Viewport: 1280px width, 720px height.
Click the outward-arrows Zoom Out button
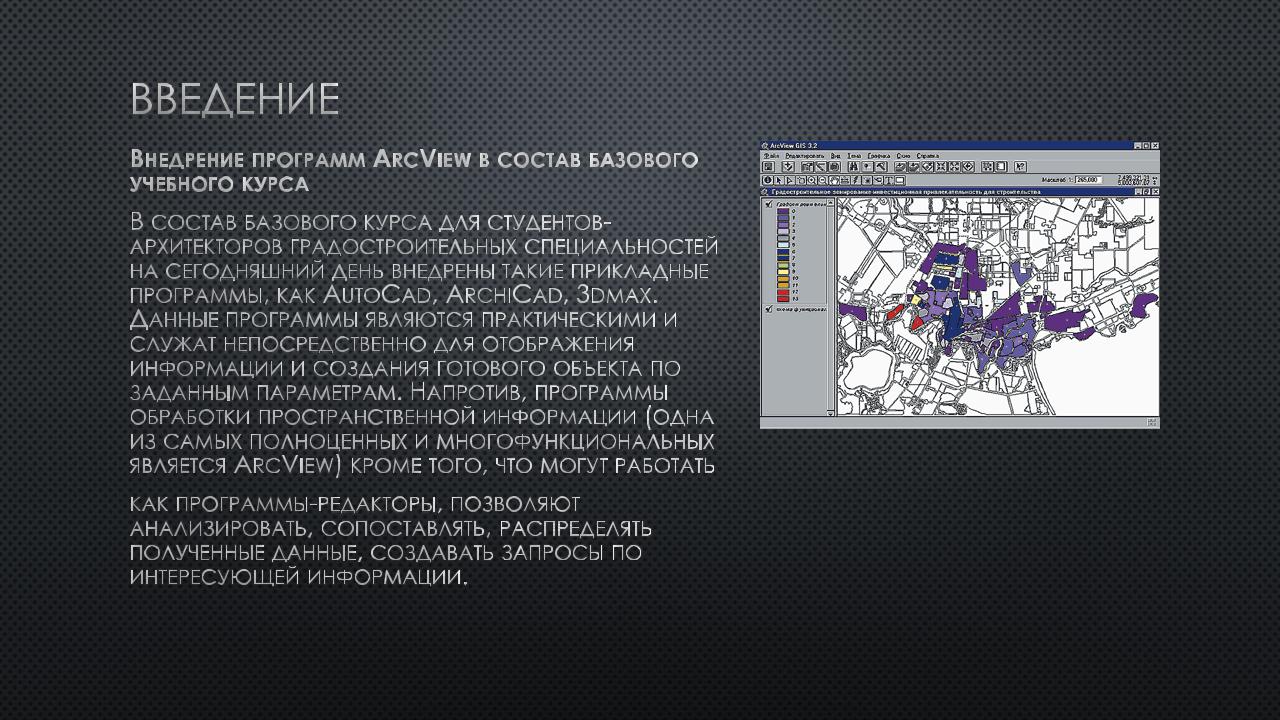[x=954, y=166]
